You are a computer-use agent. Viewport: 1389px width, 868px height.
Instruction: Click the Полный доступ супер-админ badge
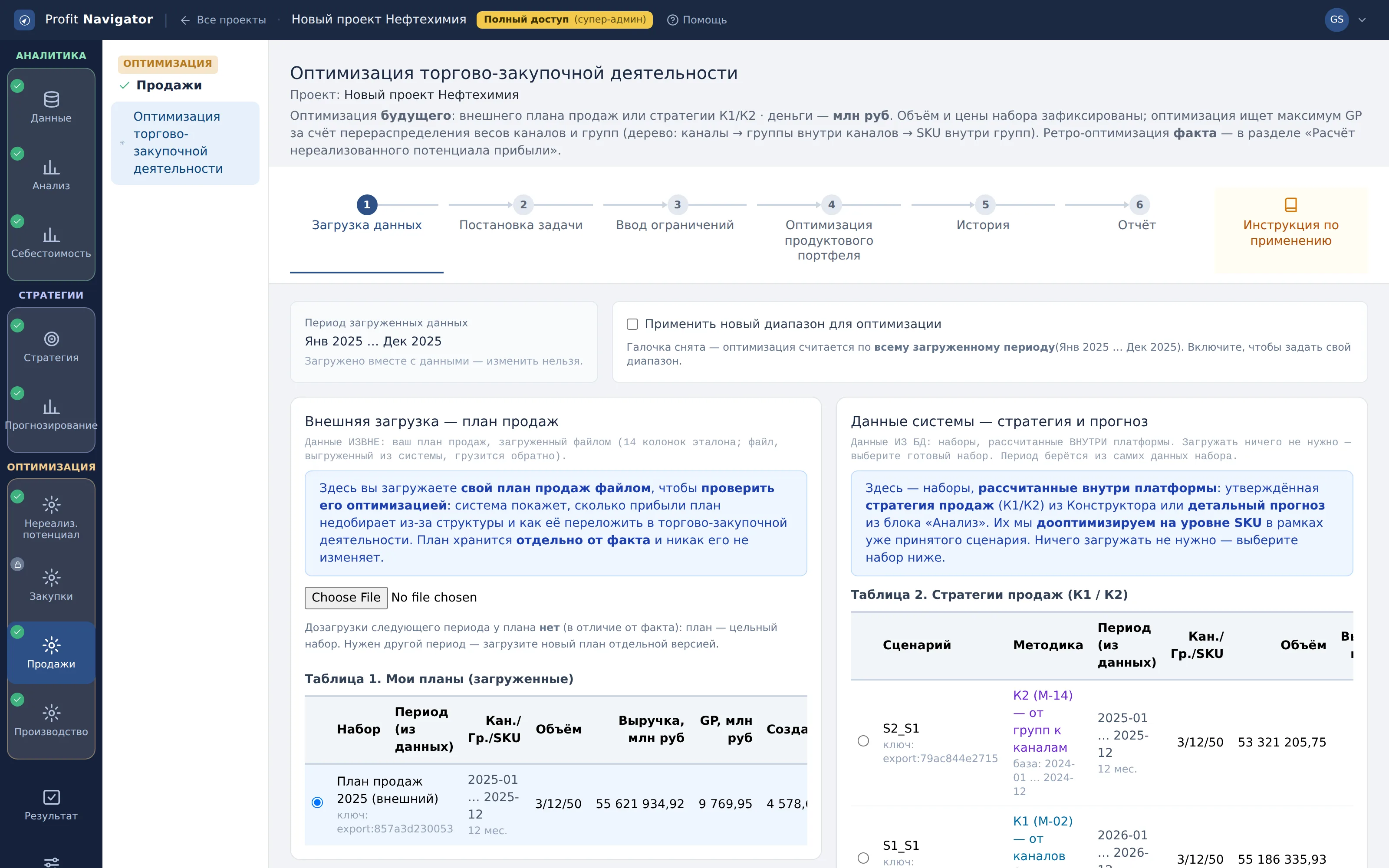564,20
